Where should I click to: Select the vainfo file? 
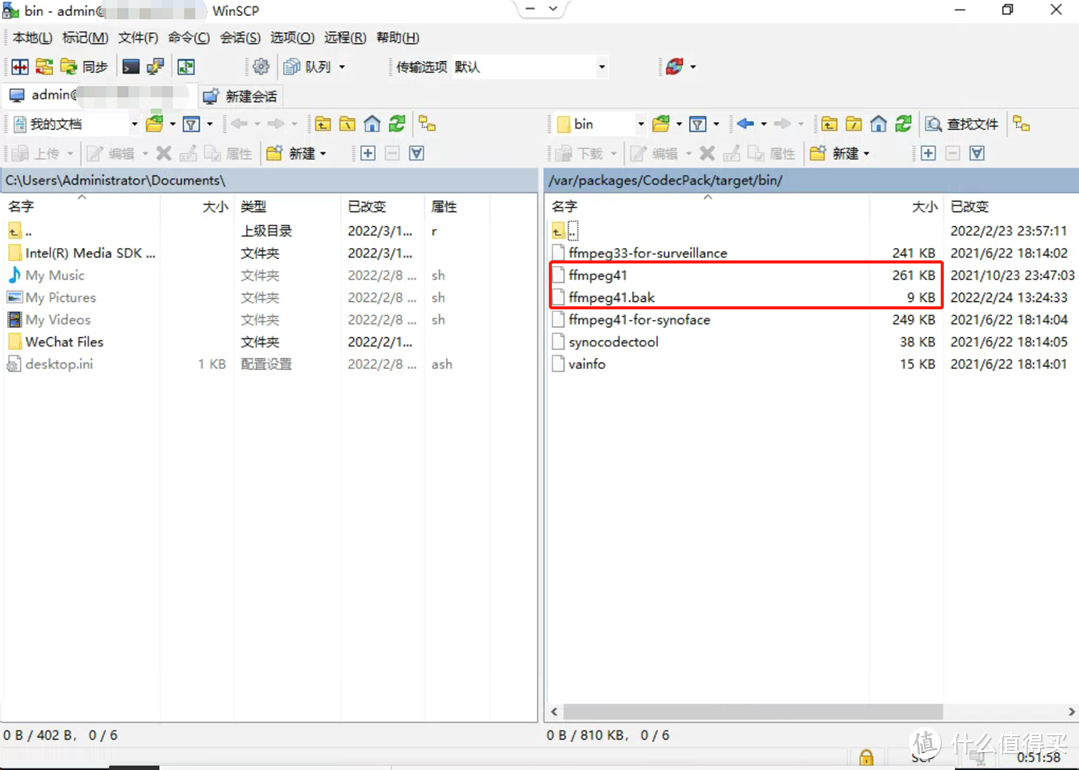click(586, 364)
